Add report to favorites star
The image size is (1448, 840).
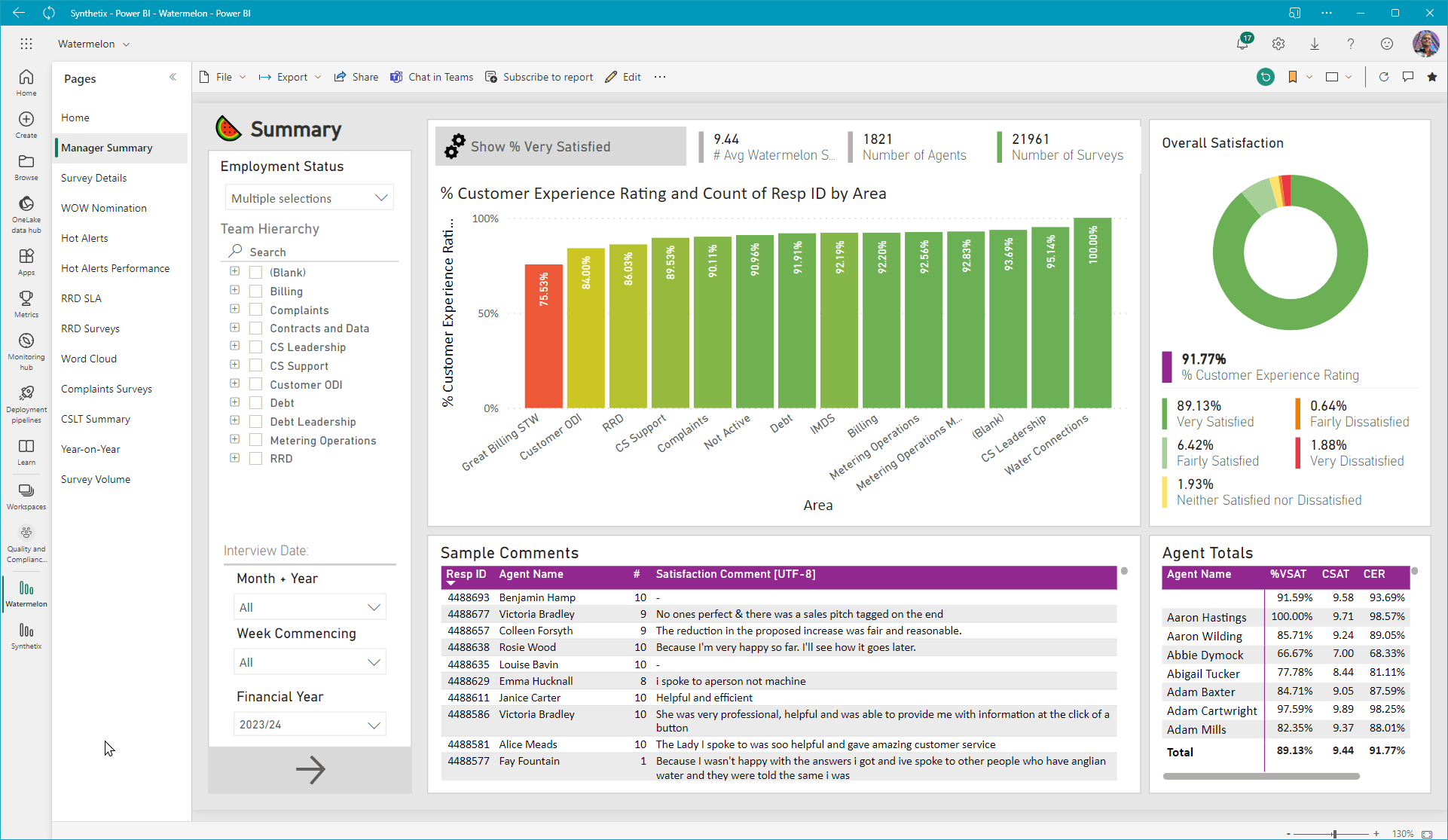click(x=1431, y=77)
